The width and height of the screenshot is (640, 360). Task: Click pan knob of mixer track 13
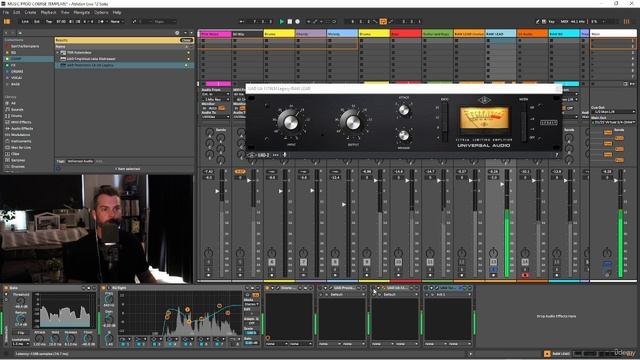point(493,253)
